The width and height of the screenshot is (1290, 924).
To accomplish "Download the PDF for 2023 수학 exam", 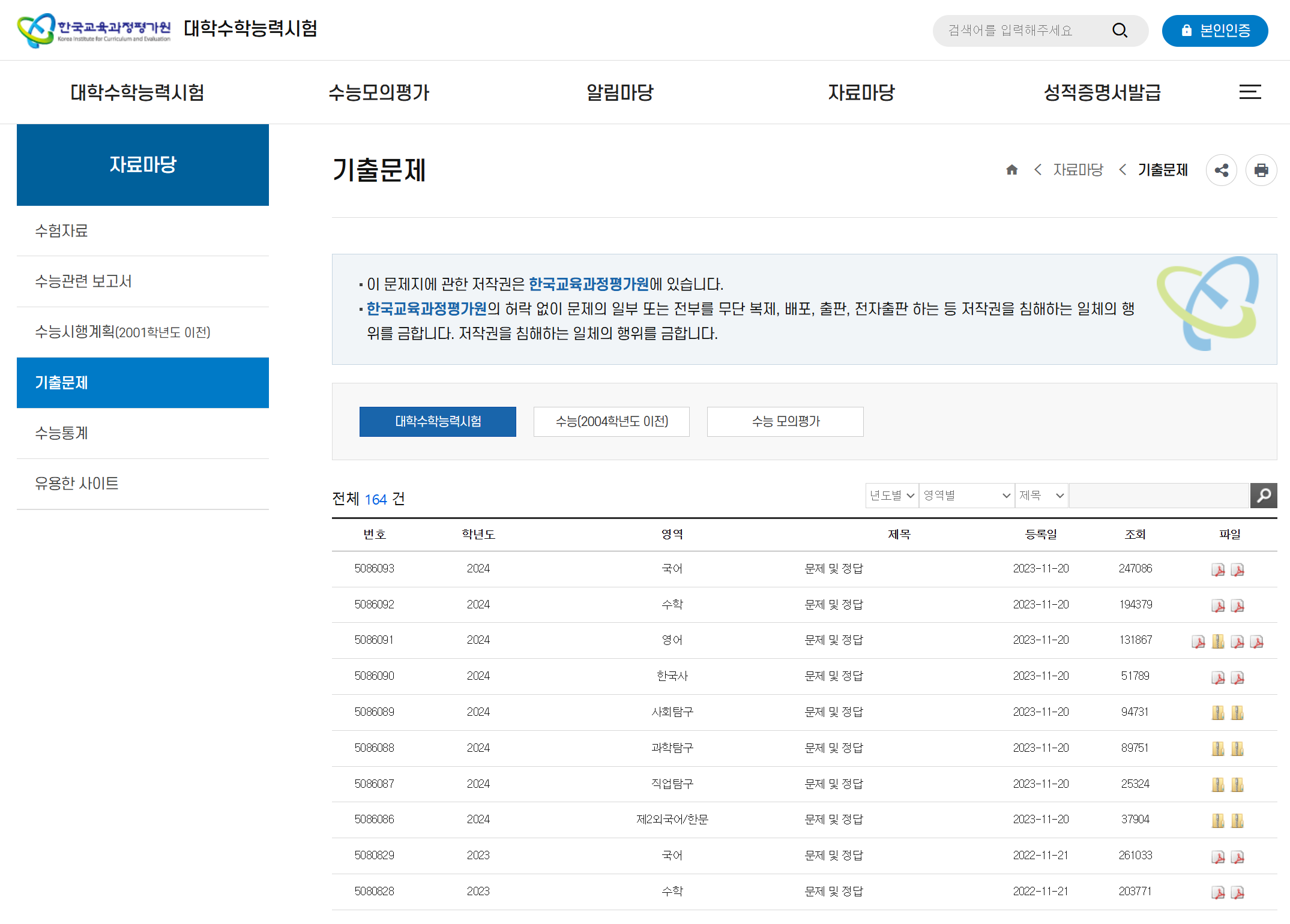I will [1218, 892].
